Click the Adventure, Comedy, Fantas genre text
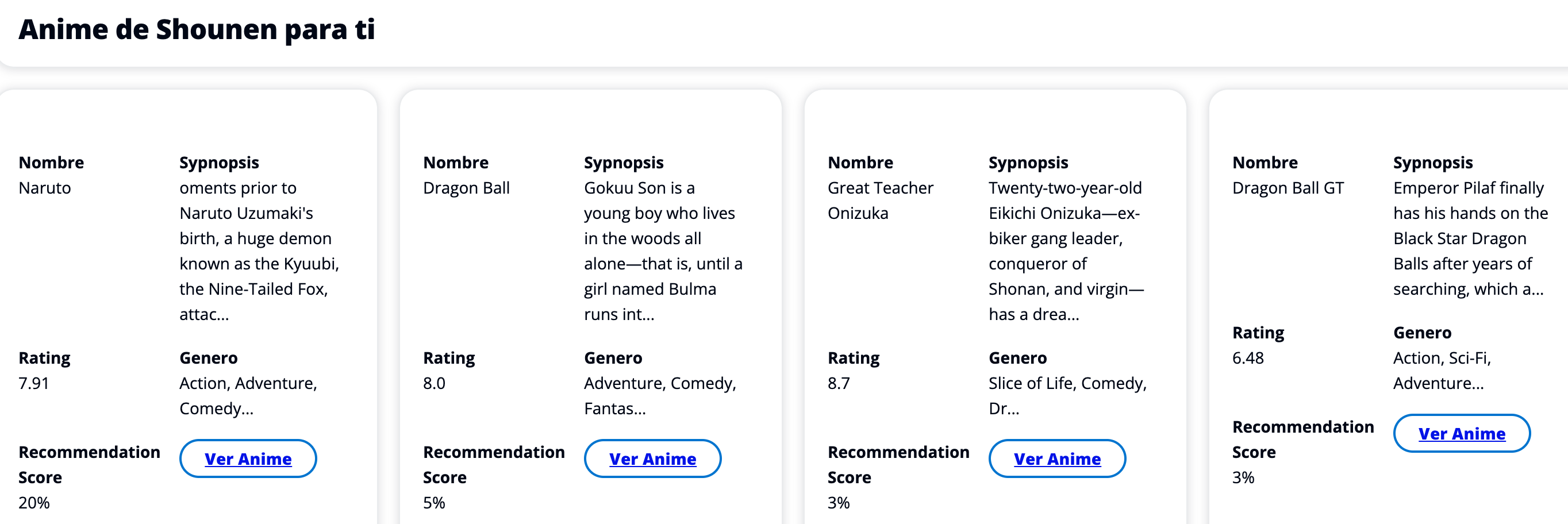This screenshot has height=524, width=1568. pyautogui.click(x=659, y=396)
